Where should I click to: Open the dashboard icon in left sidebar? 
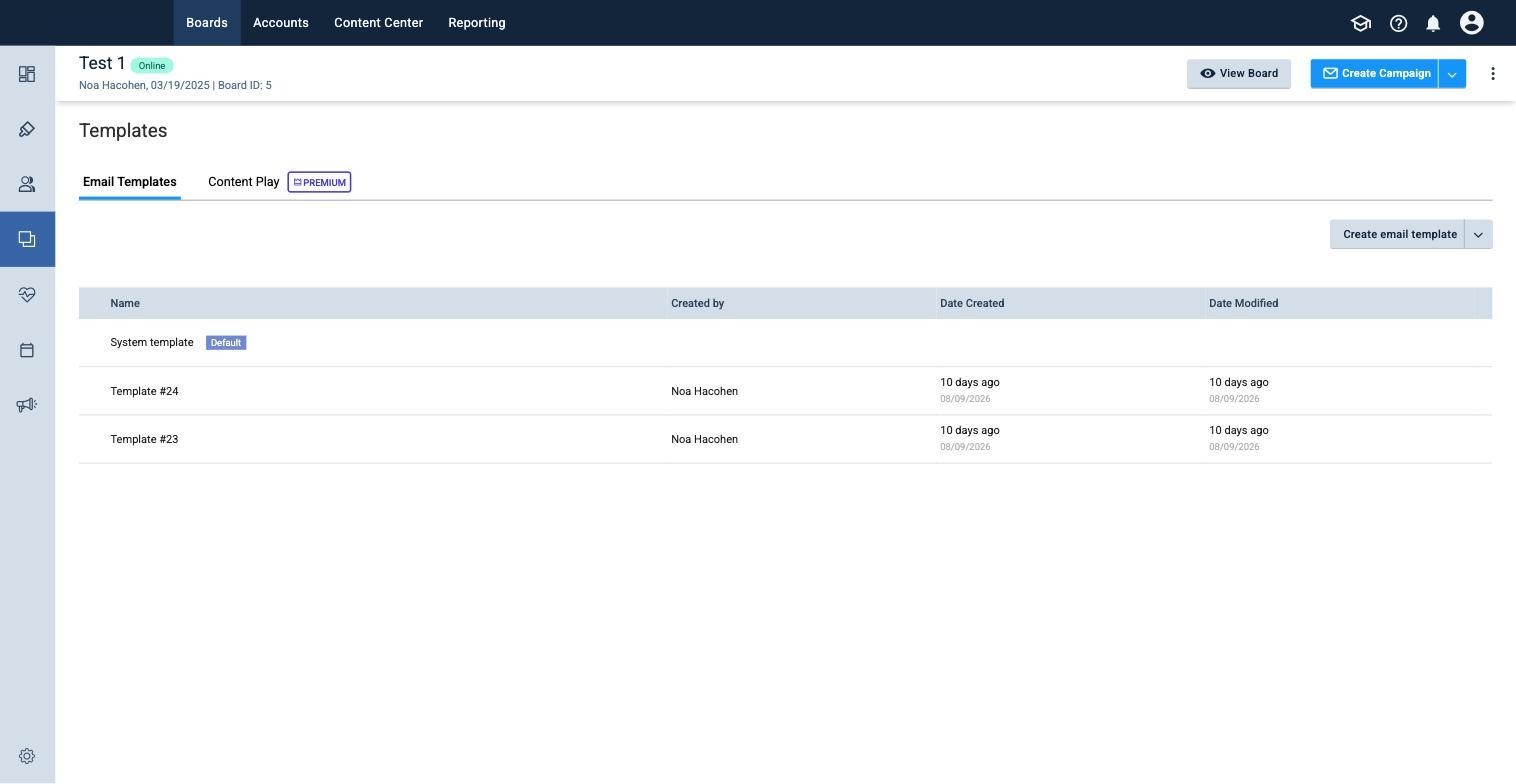(27, 74)
